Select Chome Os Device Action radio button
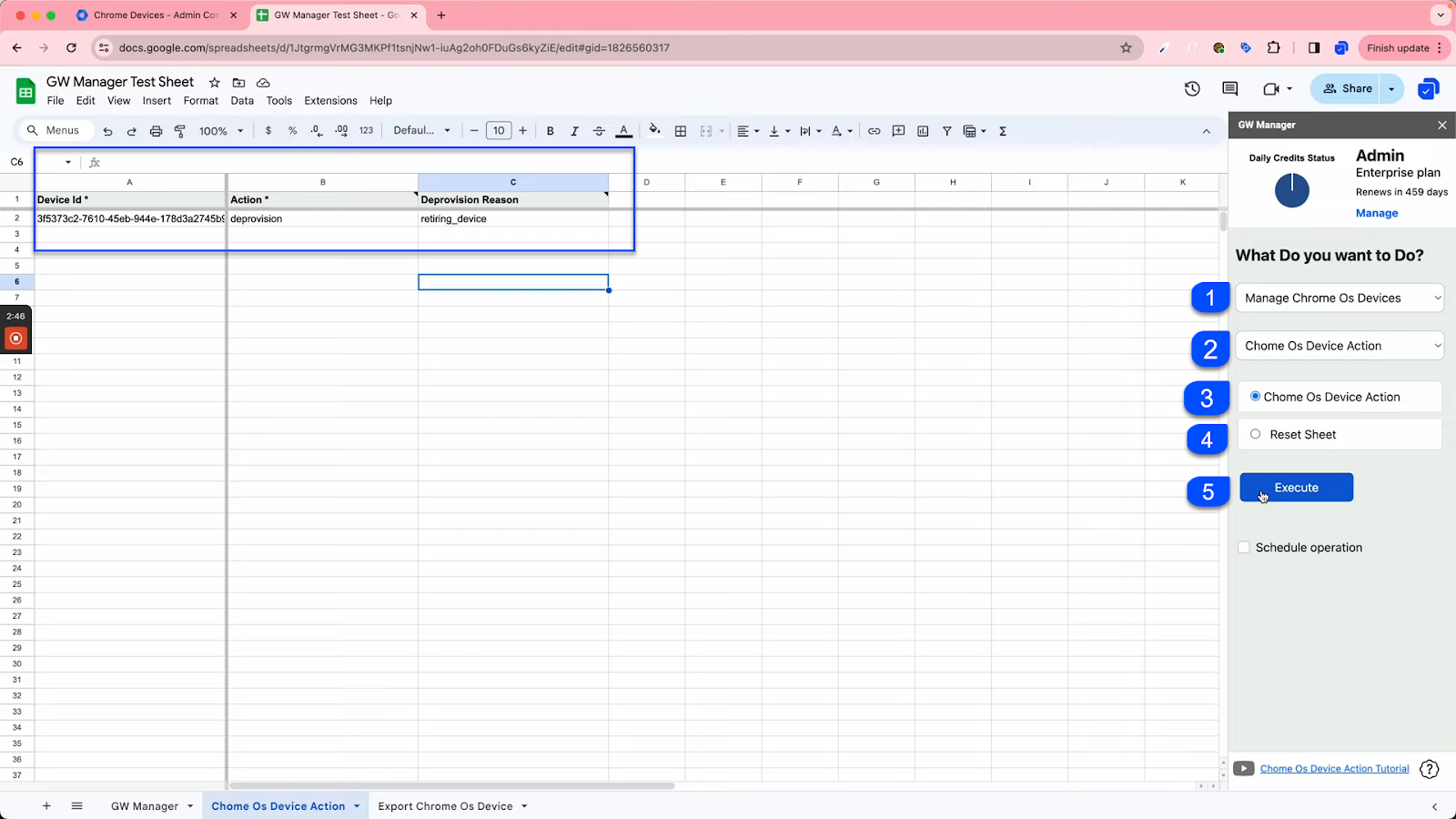 1256,397
